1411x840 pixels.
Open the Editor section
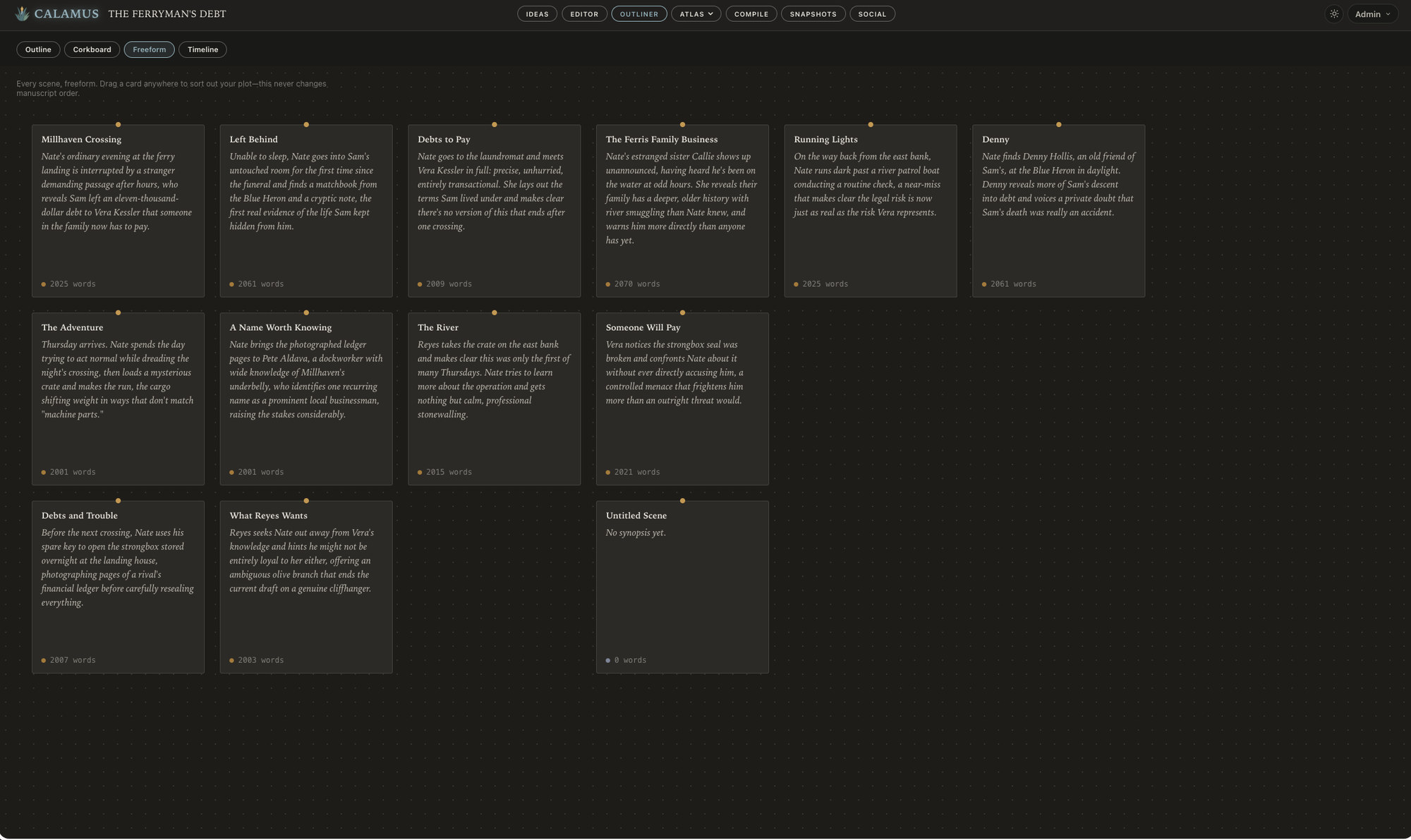click(x=584, y=14)
